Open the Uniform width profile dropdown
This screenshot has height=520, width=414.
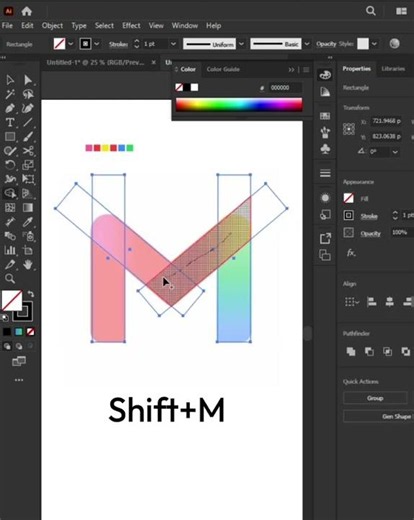pos(241,44)
